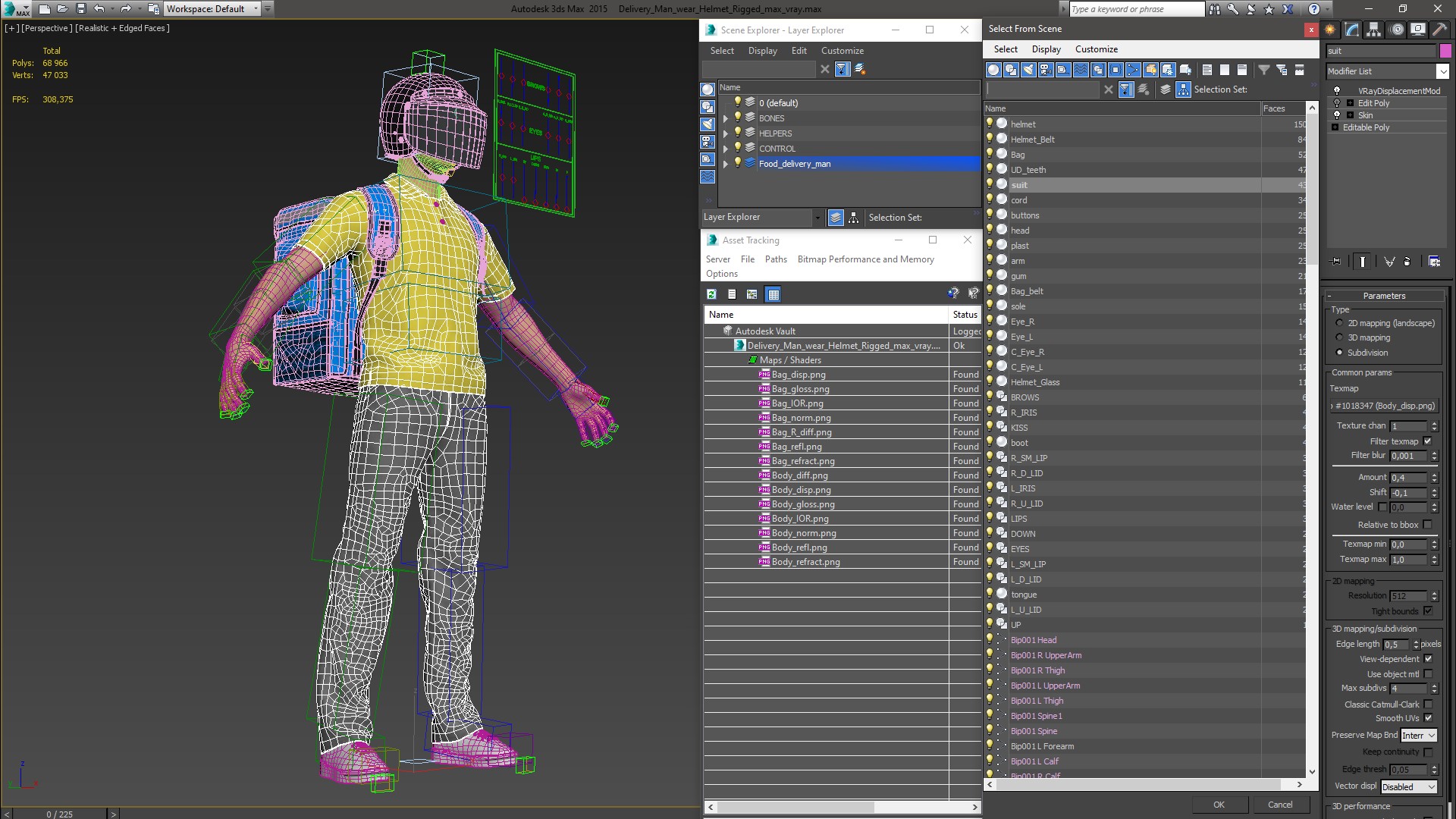Toggle Filter texmap checkbox

pos(1428,441)
